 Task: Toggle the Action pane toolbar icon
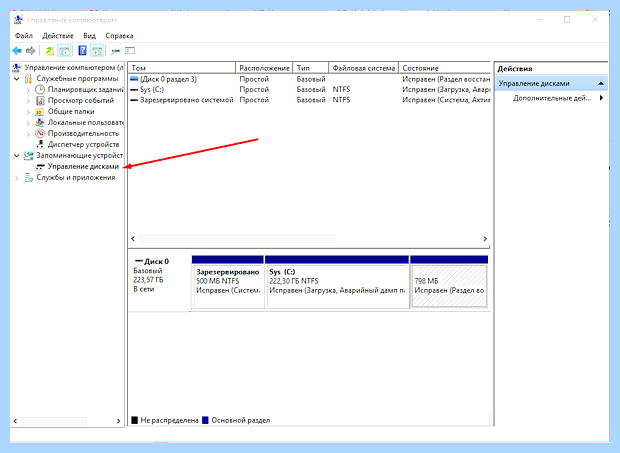pos(97,51)
